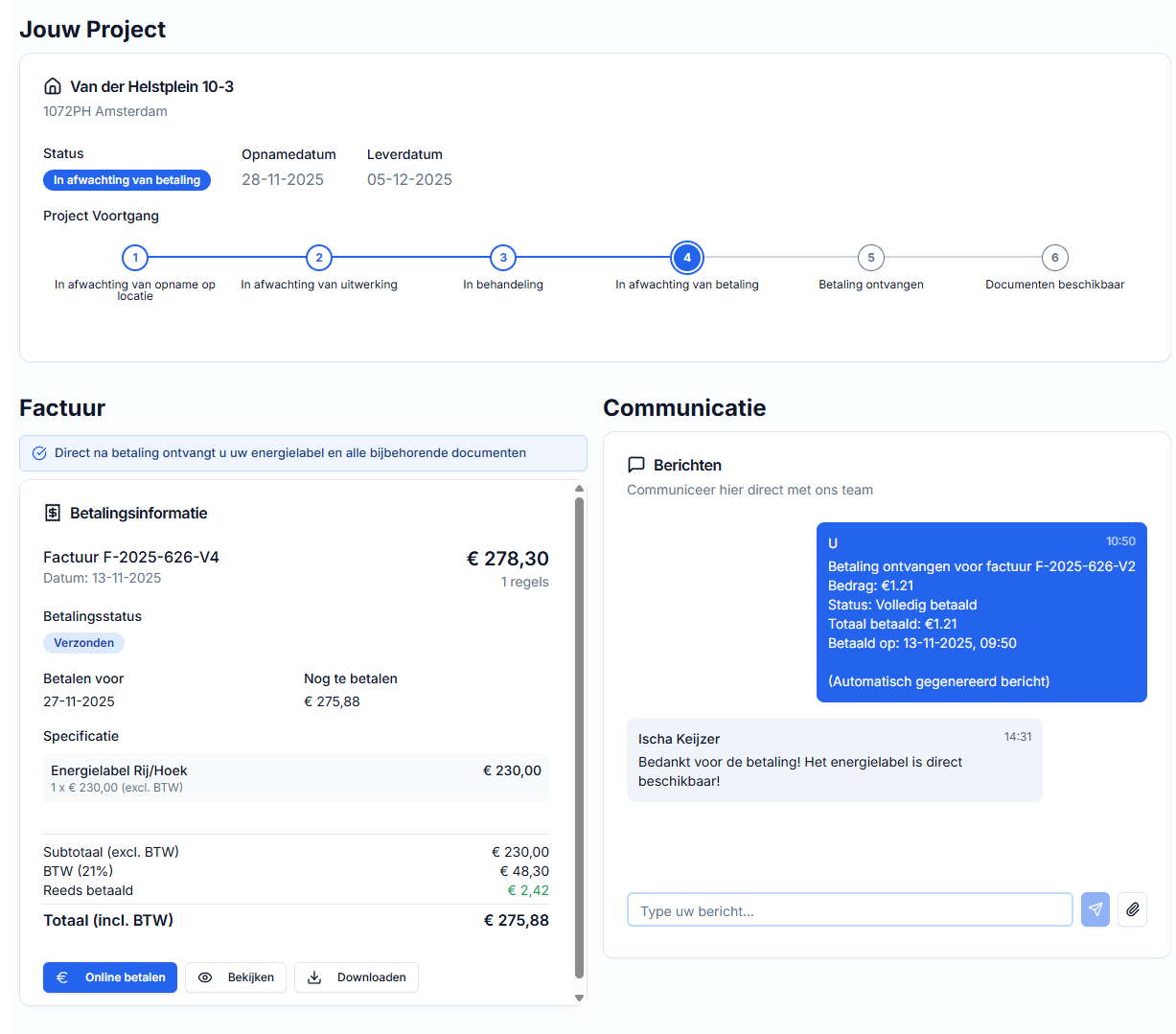Click the active step 4 circle
This screenshot has height=1034, width=1176.
(687, 258)
